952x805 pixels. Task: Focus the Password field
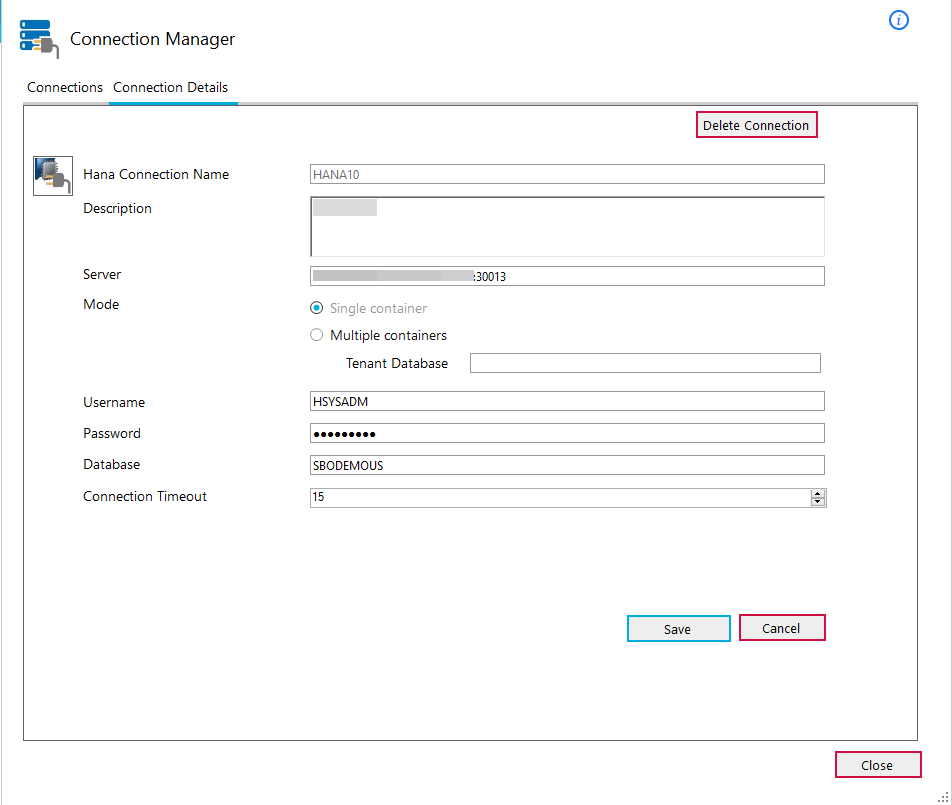coord(567,433)
